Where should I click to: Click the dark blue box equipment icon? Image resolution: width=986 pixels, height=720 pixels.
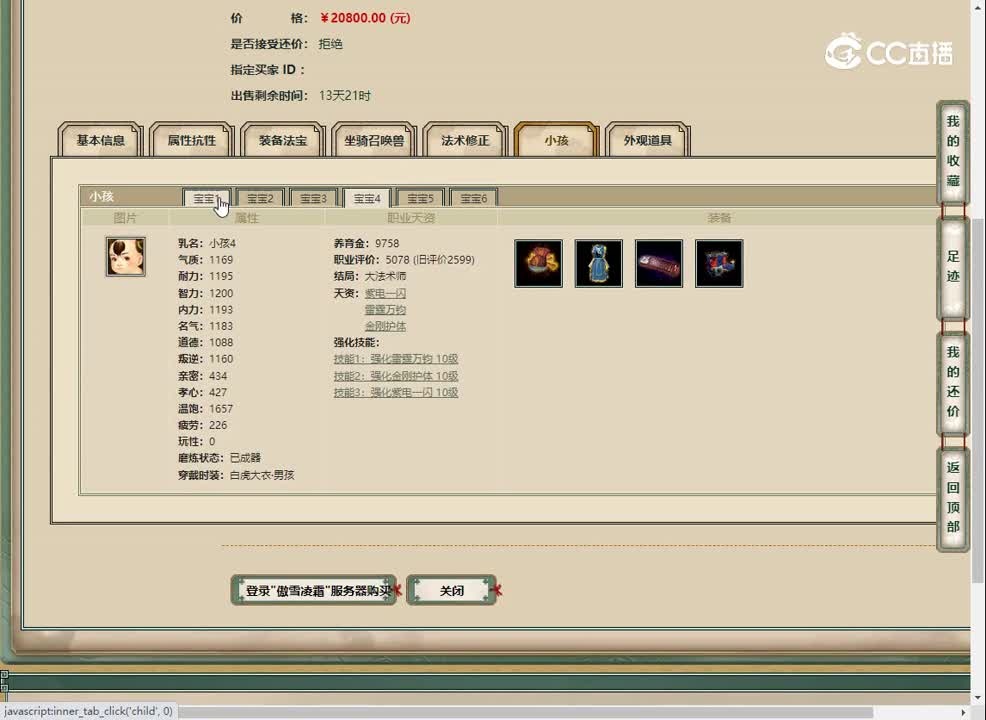coord(719,263)
